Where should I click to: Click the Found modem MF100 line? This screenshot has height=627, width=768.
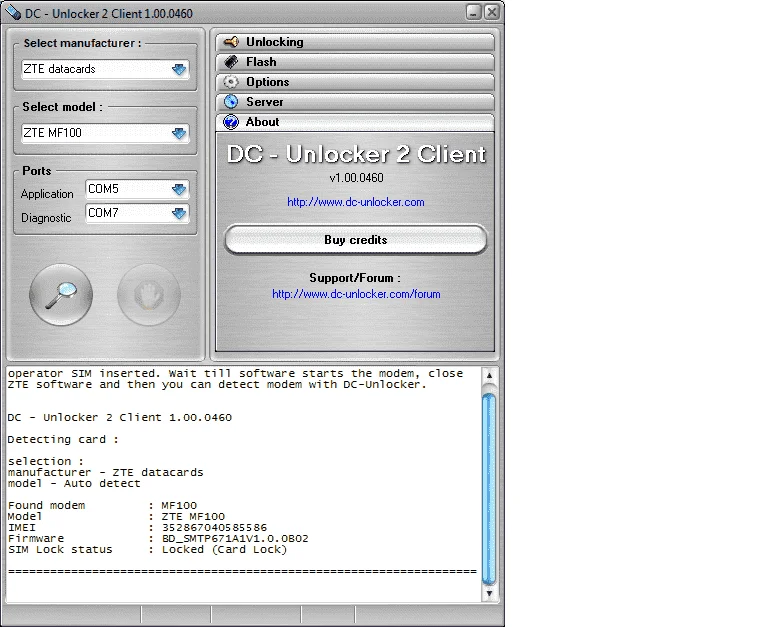coord(102,506)
